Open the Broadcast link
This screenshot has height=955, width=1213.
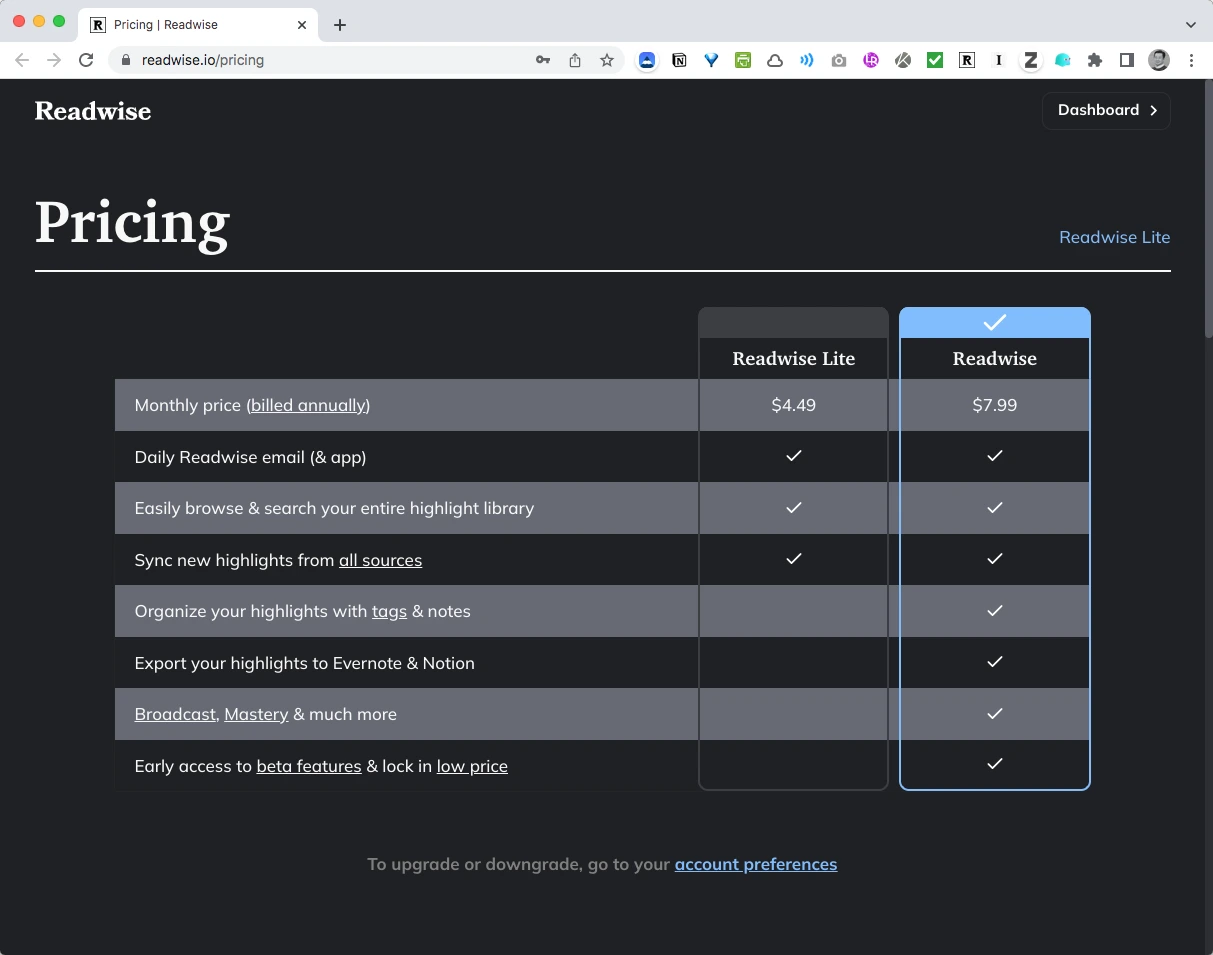(x=175, y=714)
